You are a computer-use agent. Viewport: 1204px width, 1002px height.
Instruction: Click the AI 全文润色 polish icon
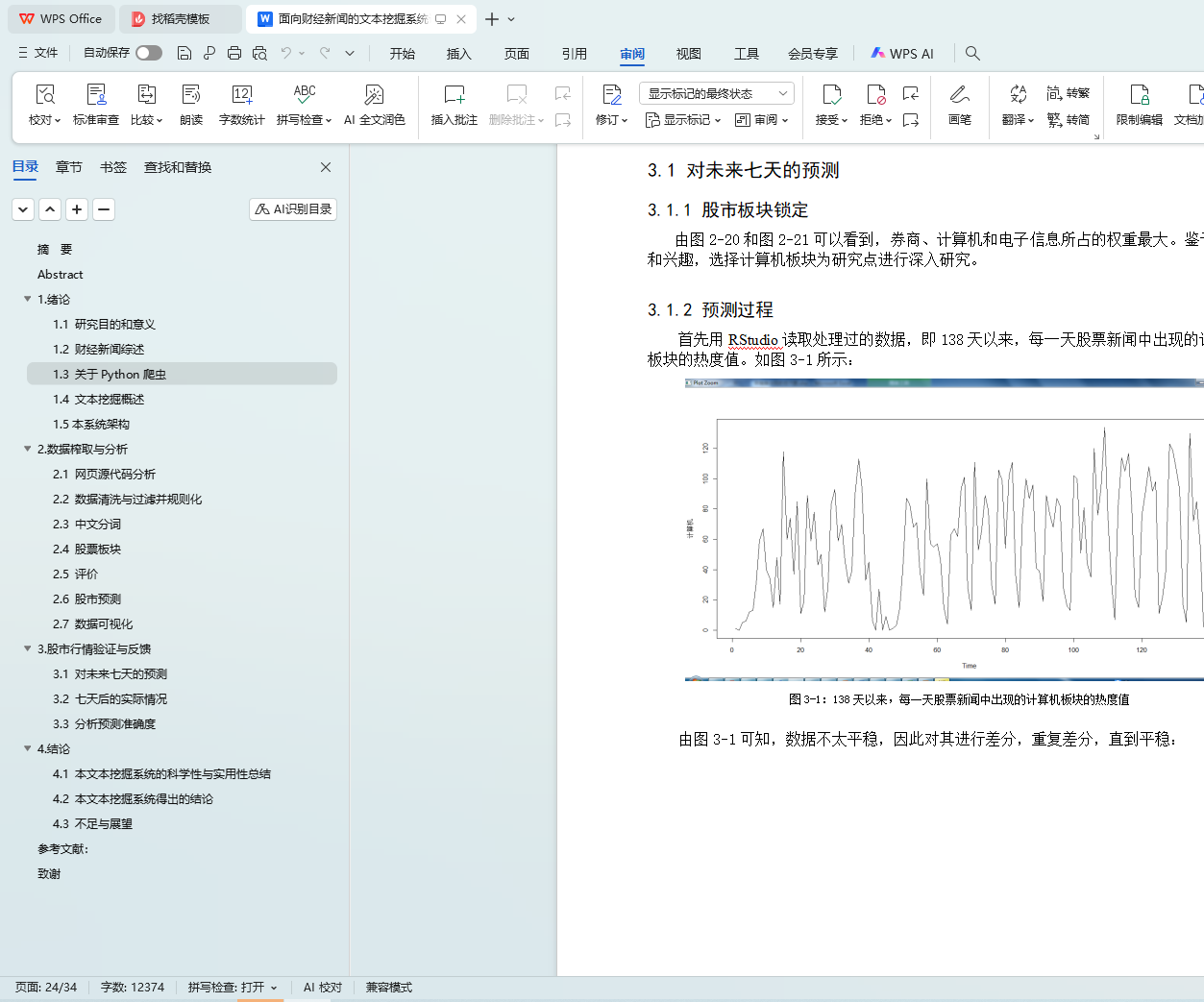[x=374, y=95]
